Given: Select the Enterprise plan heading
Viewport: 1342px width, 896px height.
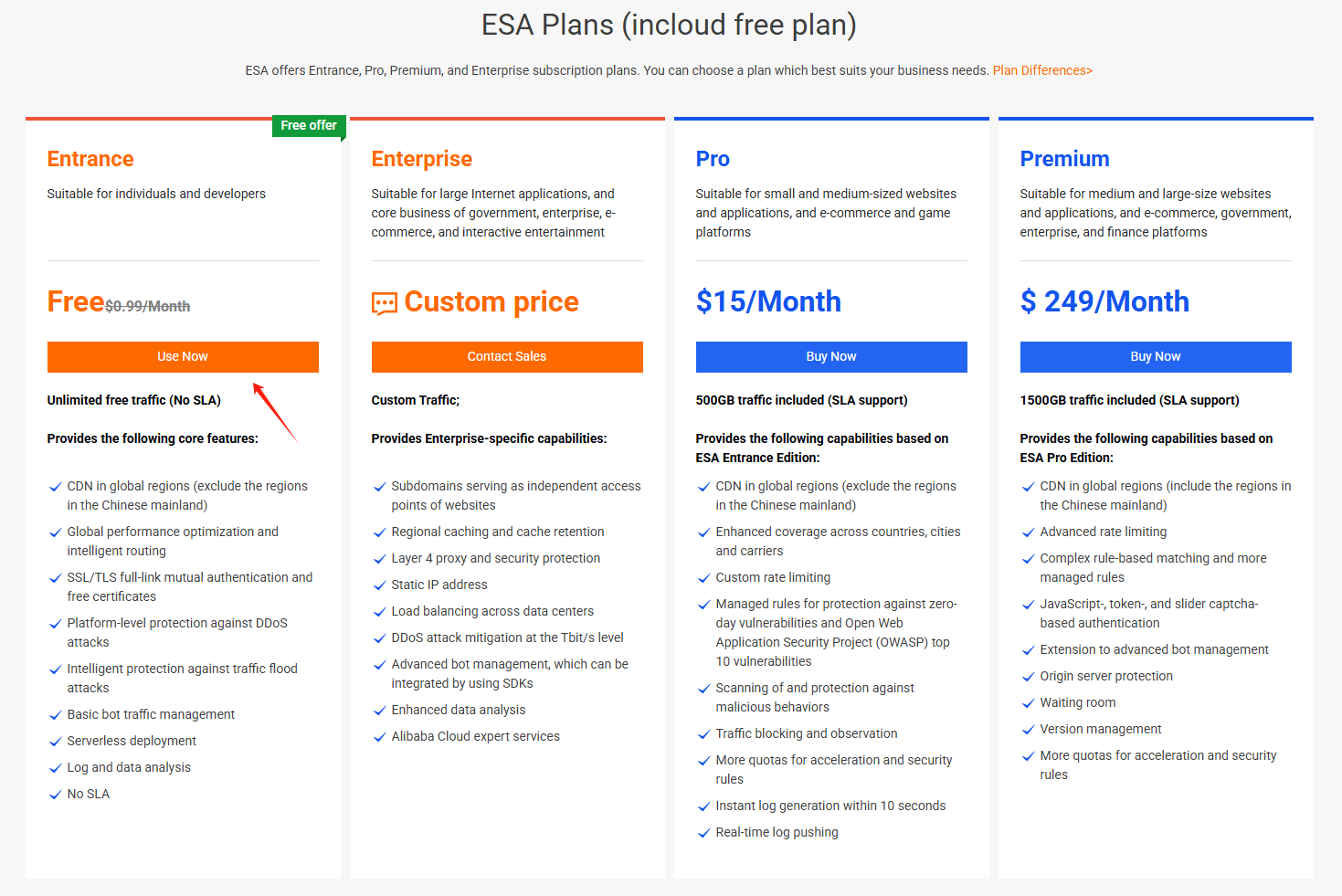Looking at the screenshot, I should (x=422, y=159).
